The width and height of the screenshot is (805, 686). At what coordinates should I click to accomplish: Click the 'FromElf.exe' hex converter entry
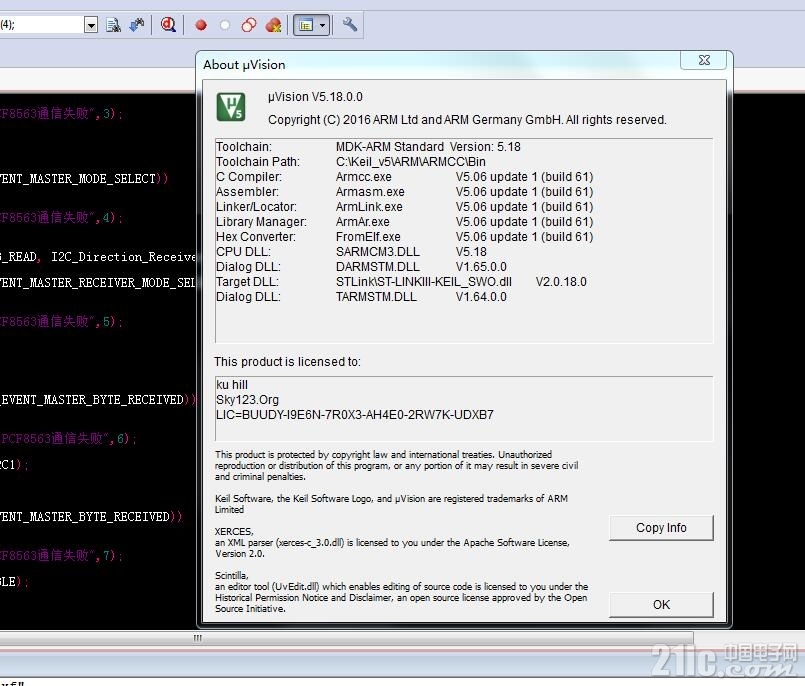pos(368,237)
